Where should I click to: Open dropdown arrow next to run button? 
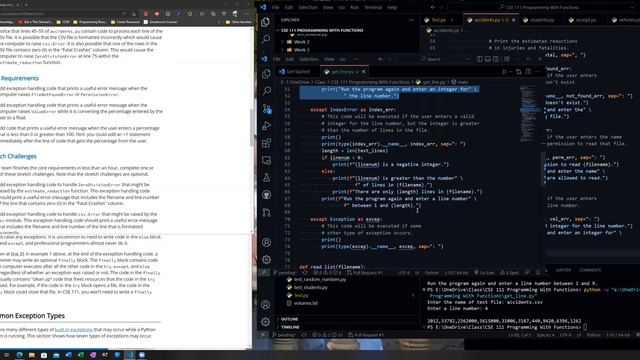[510, 72]
